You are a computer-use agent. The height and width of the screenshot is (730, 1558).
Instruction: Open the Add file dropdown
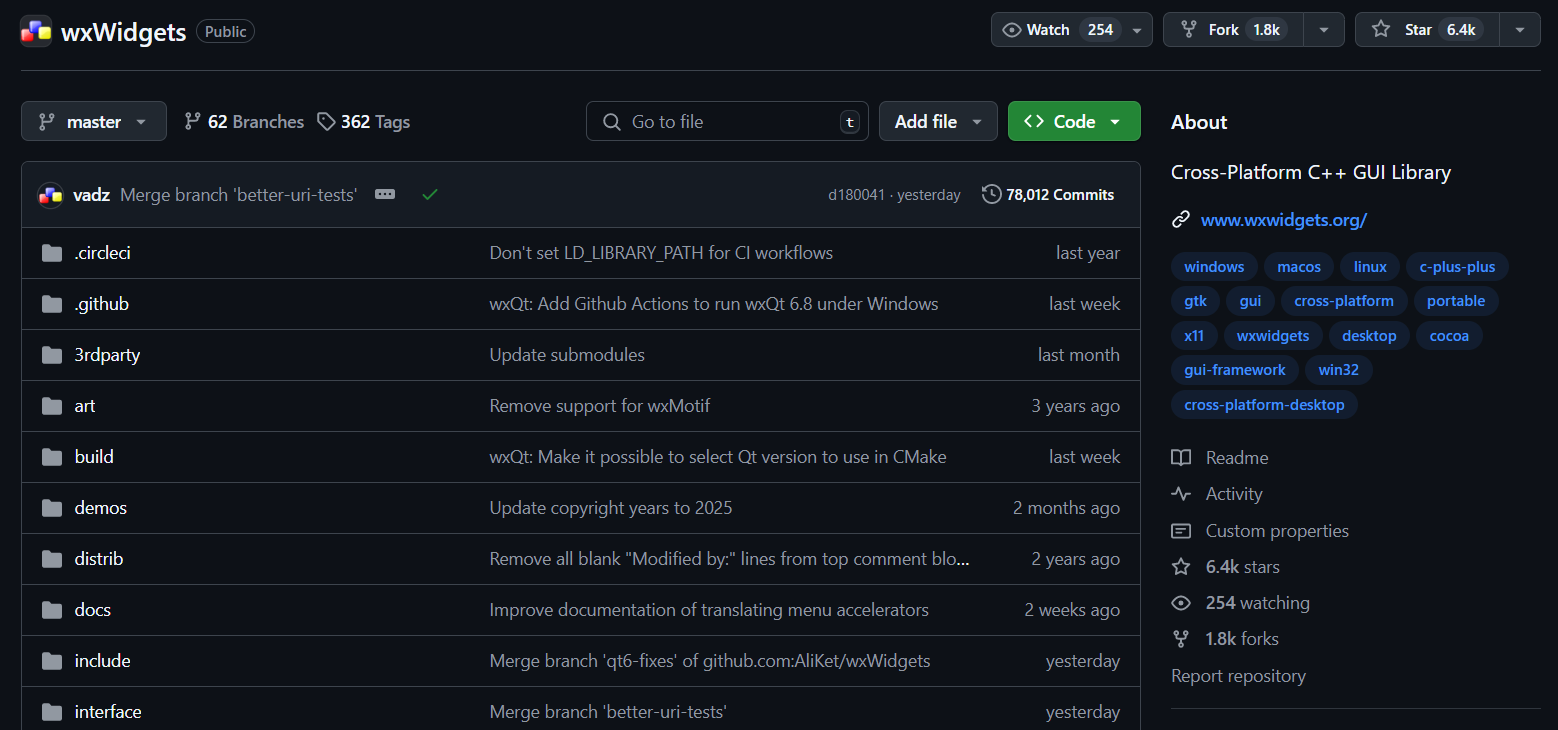pyautogui.click(x=937, y=121)
